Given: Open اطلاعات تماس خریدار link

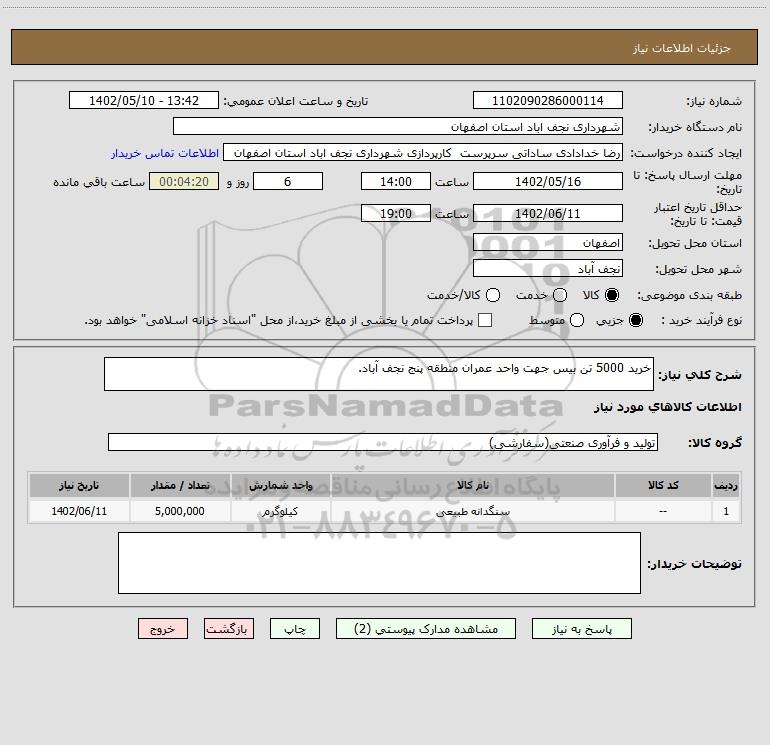Looking at the screenshot, I should pyautogui.click(x=165, y=153).
